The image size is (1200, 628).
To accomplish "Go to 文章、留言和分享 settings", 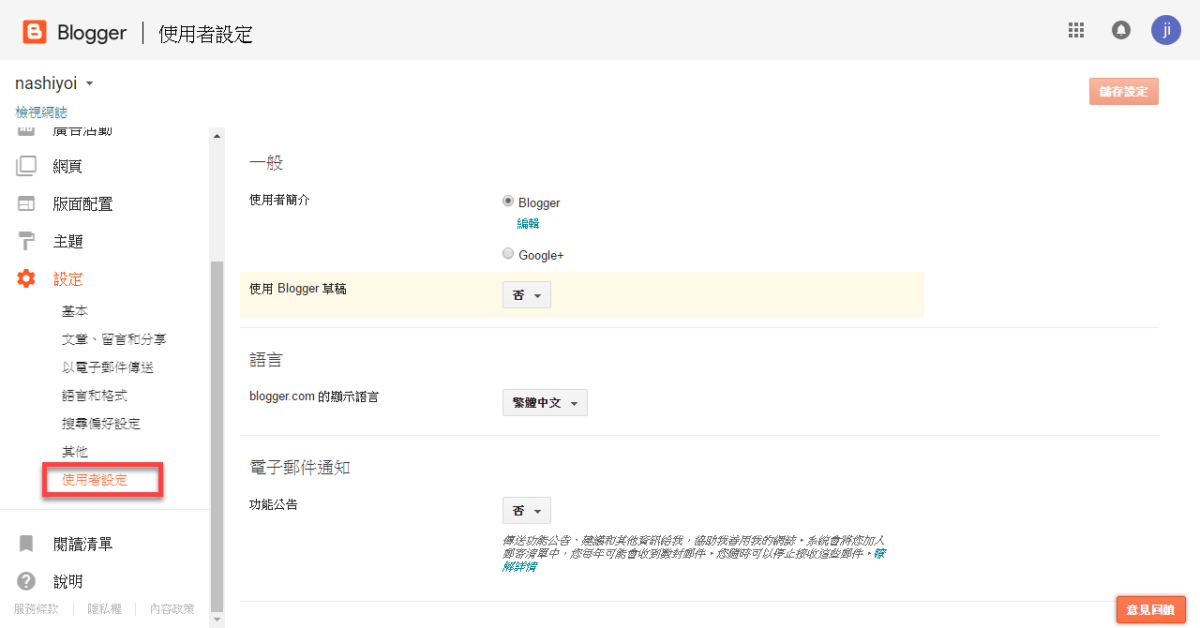I will tap(114, 340).
